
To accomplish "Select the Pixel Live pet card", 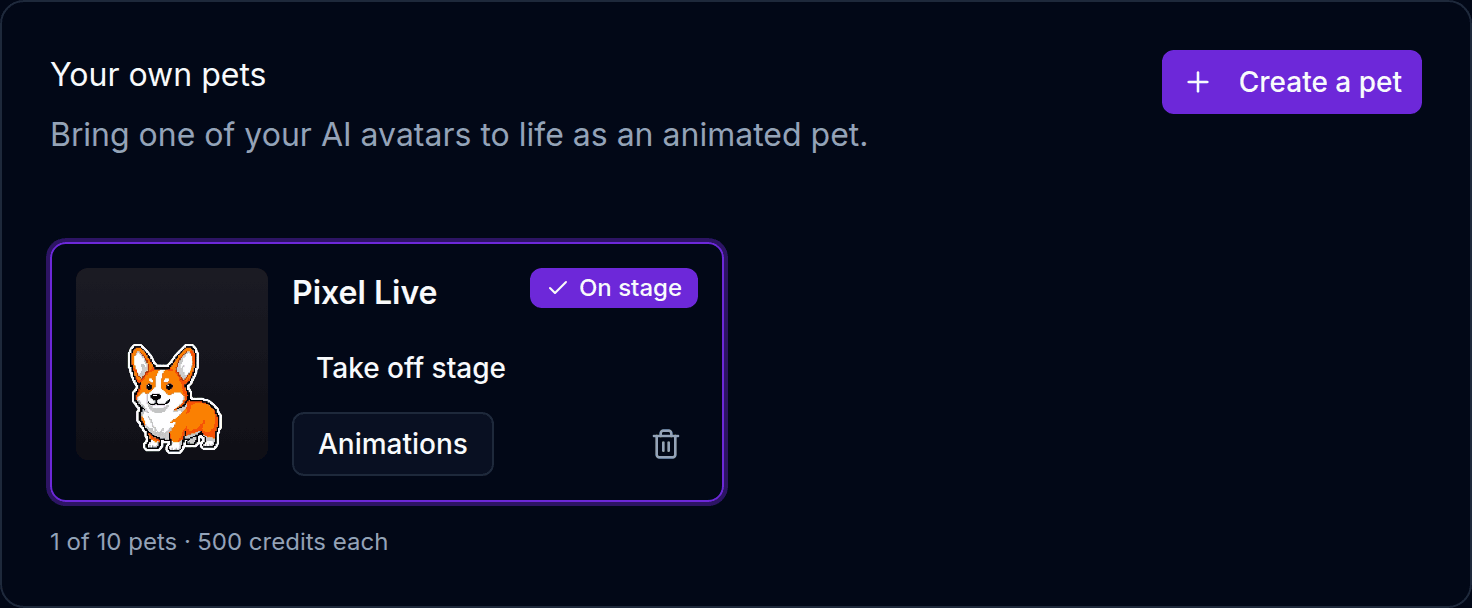I will click(386, 371).
